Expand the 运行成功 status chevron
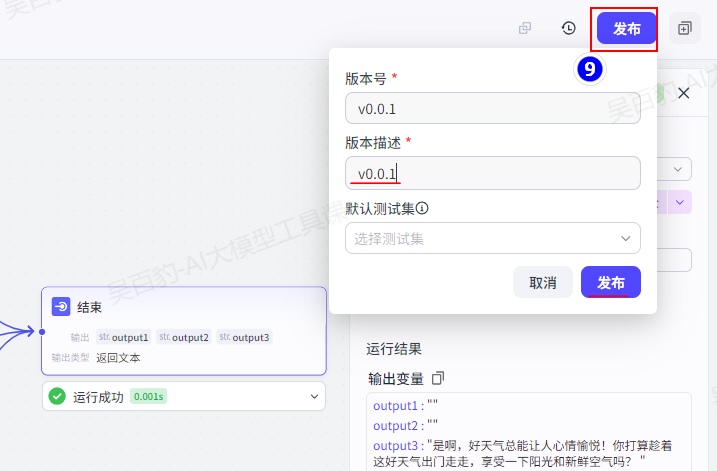 [x=314, y=397]
